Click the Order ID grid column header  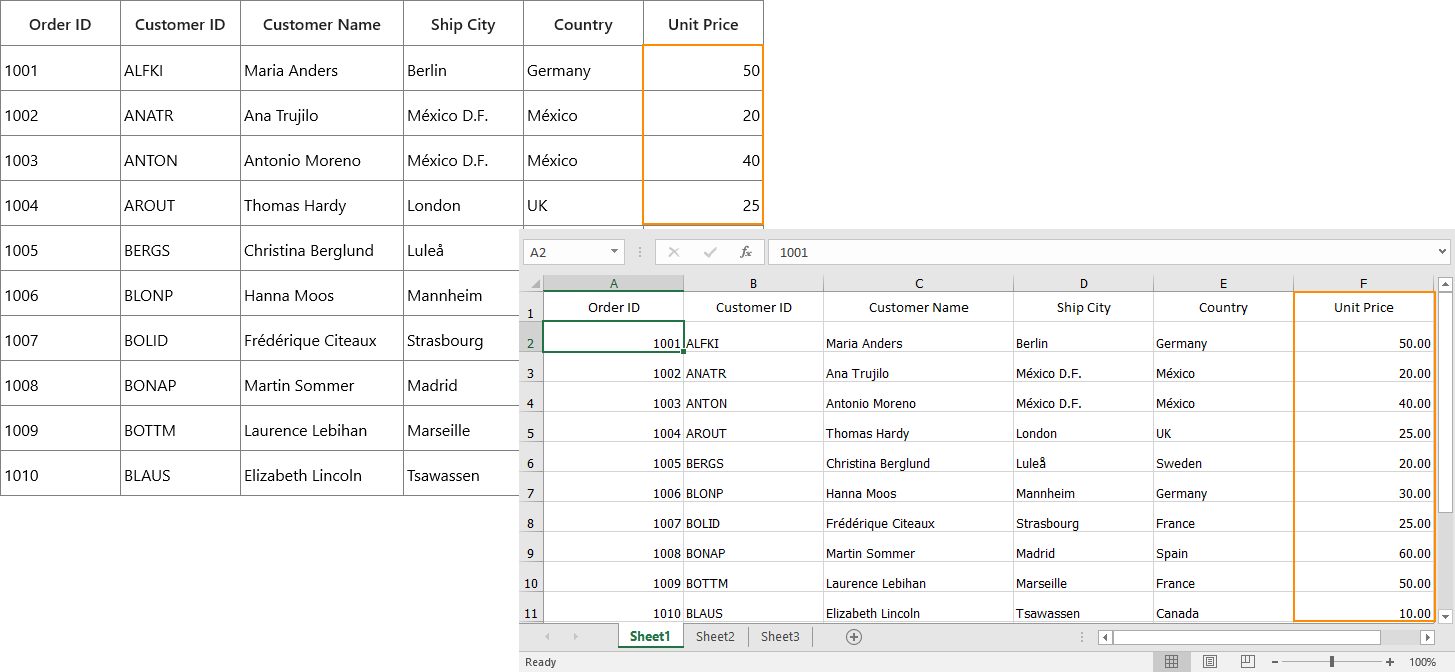60,24
